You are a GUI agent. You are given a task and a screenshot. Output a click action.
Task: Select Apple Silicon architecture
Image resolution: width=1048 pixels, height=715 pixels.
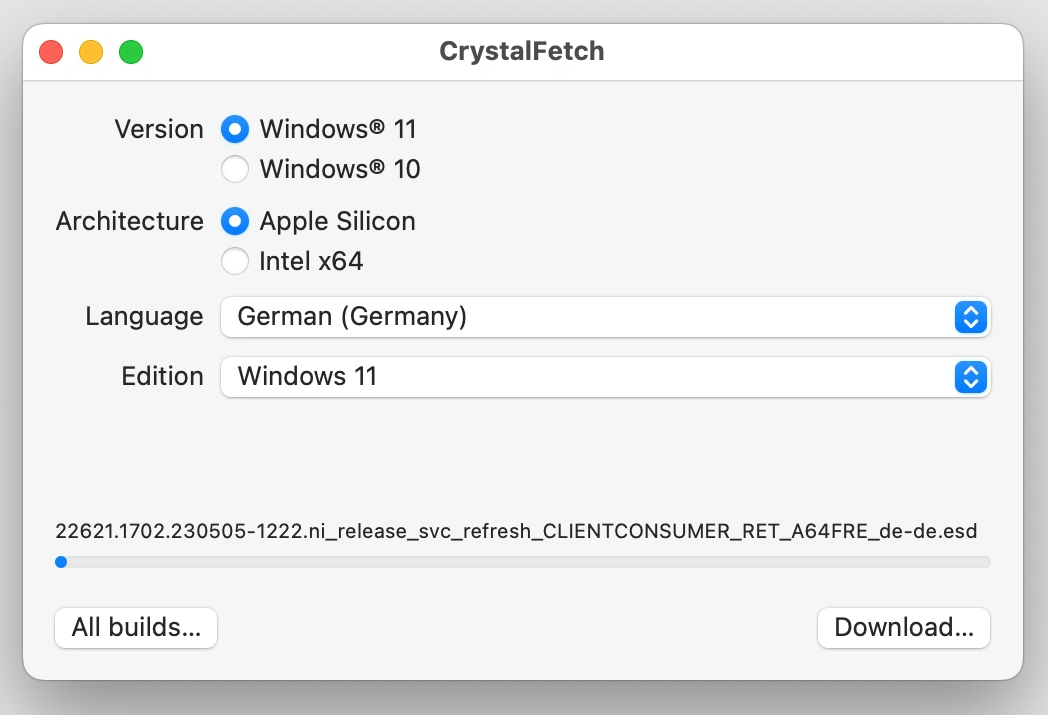pos(235,221)
